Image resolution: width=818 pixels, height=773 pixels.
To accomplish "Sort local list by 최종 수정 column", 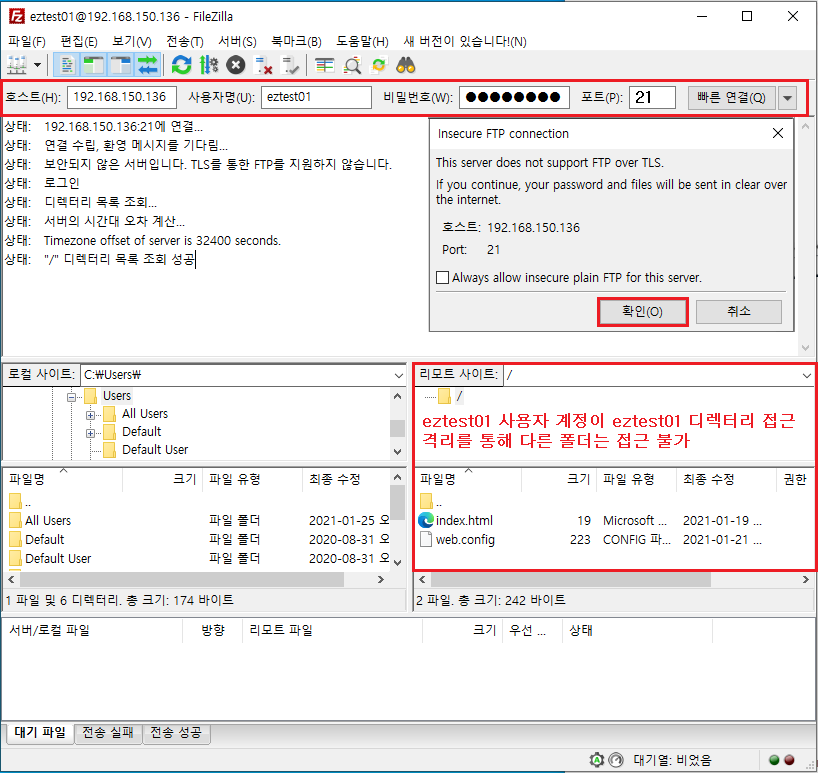I will [x=345, y=479].
